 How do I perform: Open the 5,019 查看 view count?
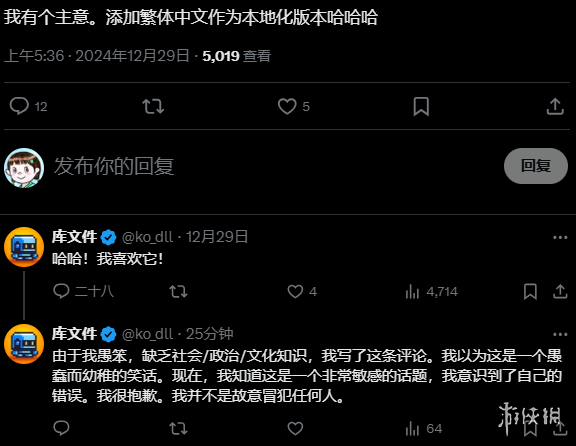click(x=237, y=56)
